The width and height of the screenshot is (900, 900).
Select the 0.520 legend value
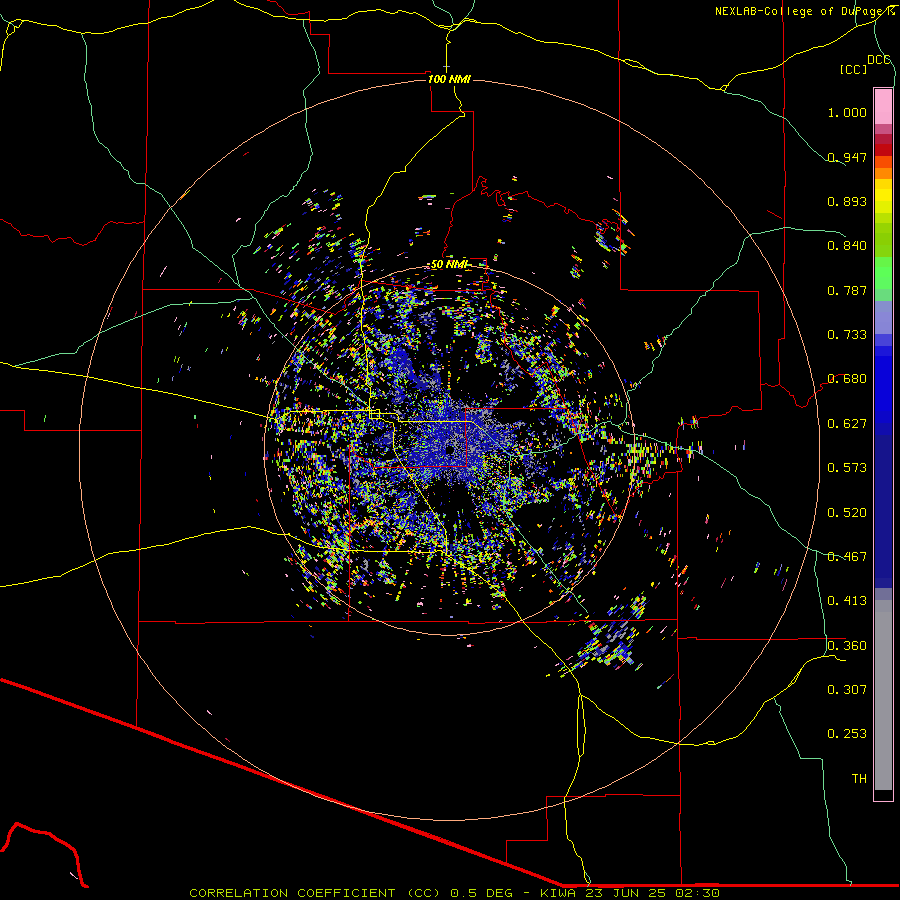[847, 513]
